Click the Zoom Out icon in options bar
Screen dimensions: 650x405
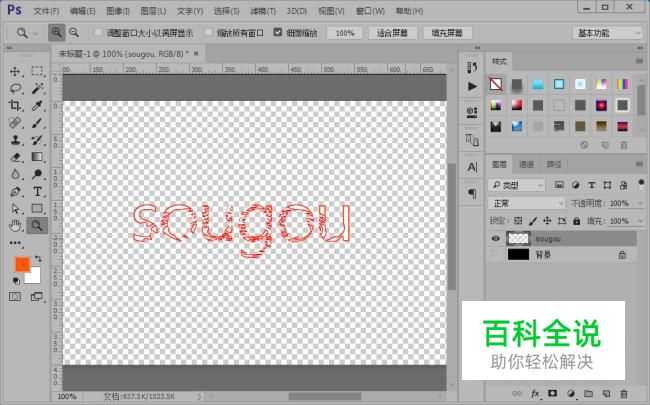coord(74,32)
